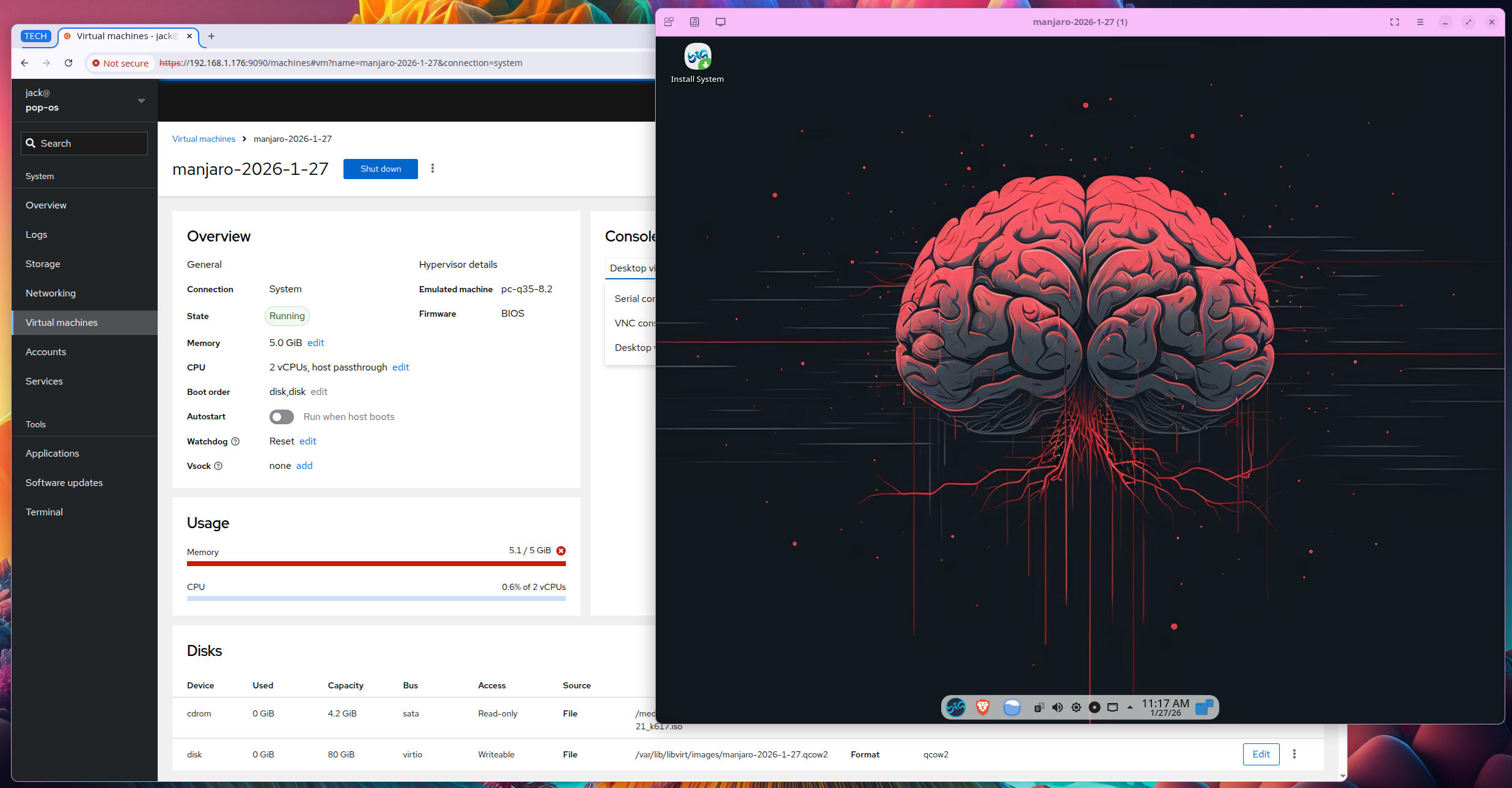Click the red Memory usage bar

(x=376, y=564)
